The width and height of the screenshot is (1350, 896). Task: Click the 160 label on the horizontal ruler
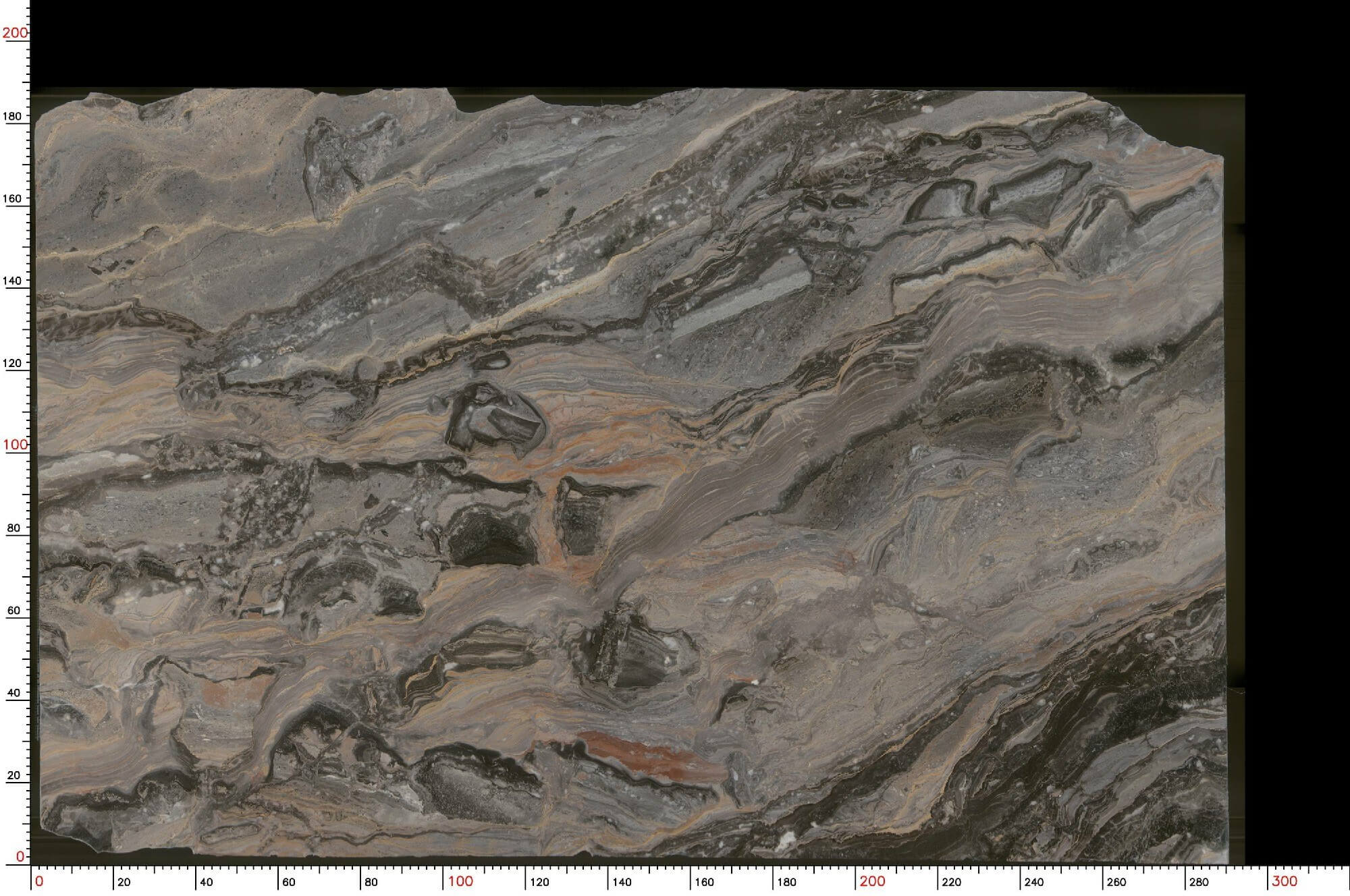[704, 882]
